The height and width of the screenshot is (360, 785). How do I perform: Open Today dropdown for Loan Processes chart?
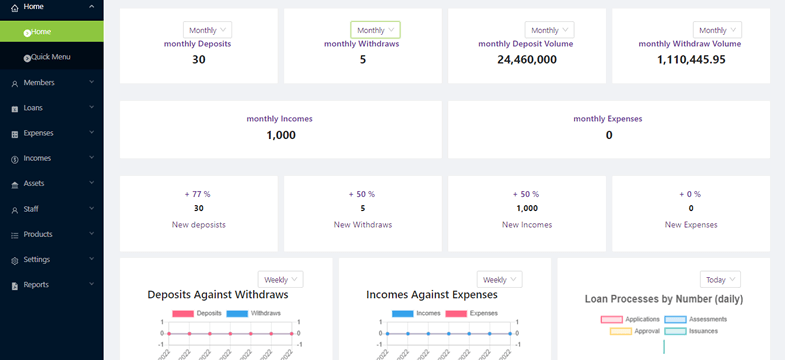point(720,279)
